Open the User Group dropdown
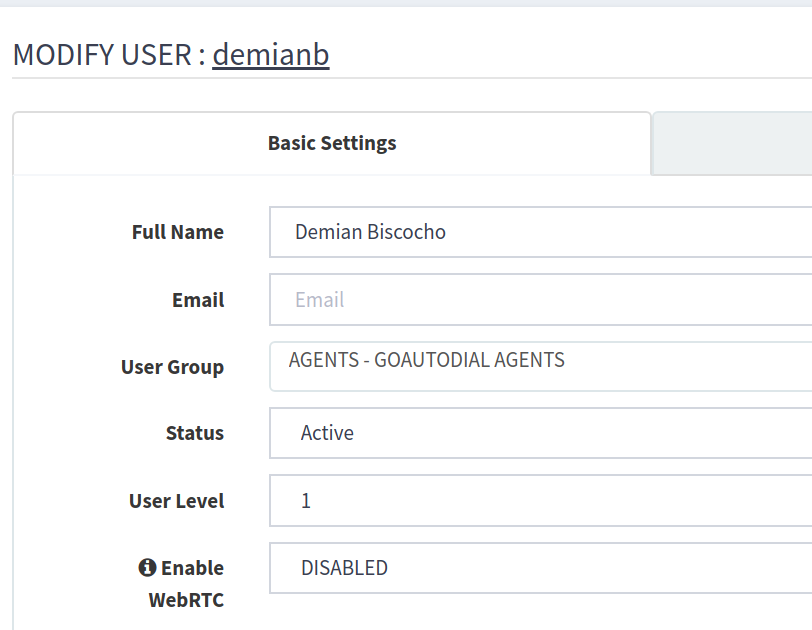Image resolution: width=812 pixels, height=630 pixels. [541, 366]
